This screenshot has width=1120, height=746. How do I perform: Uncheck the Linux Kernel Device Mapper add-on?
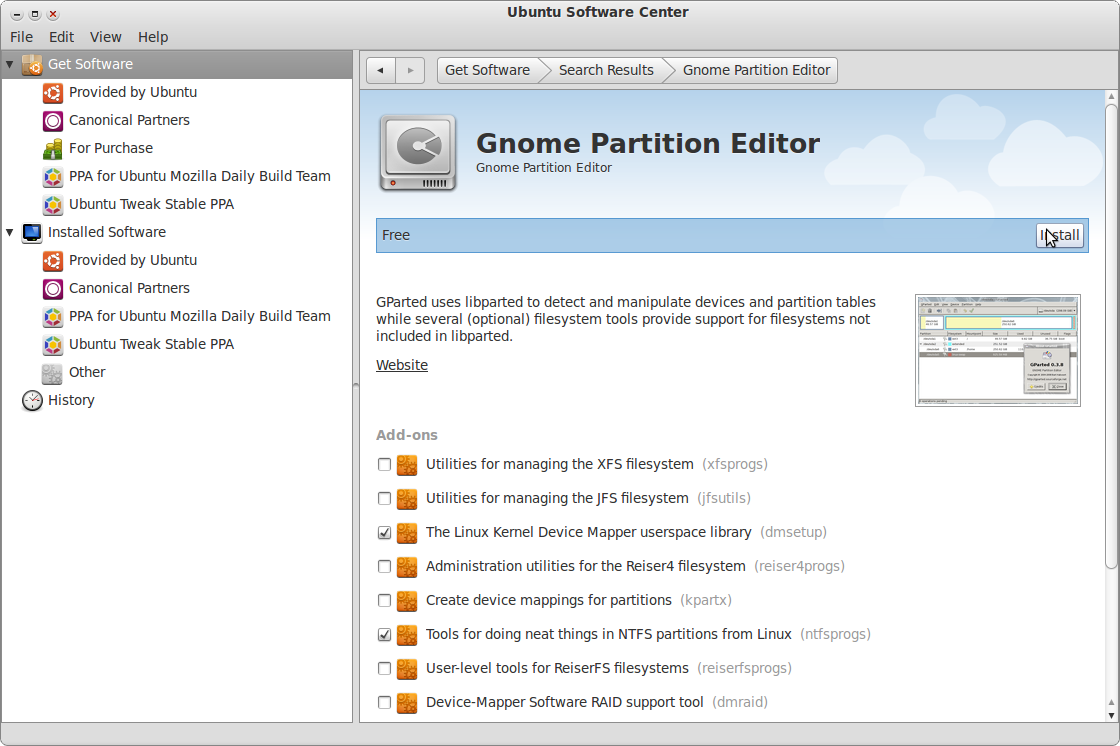(384, 533)
